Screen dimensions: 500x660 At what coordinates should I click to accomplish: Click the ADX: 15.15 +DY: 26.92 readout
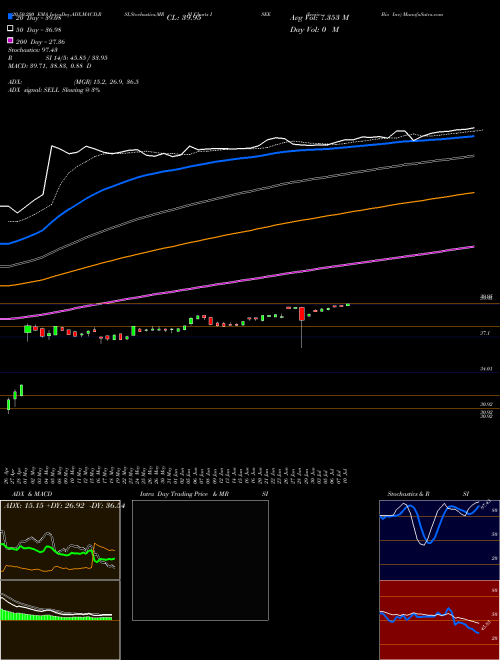[63, 506]
